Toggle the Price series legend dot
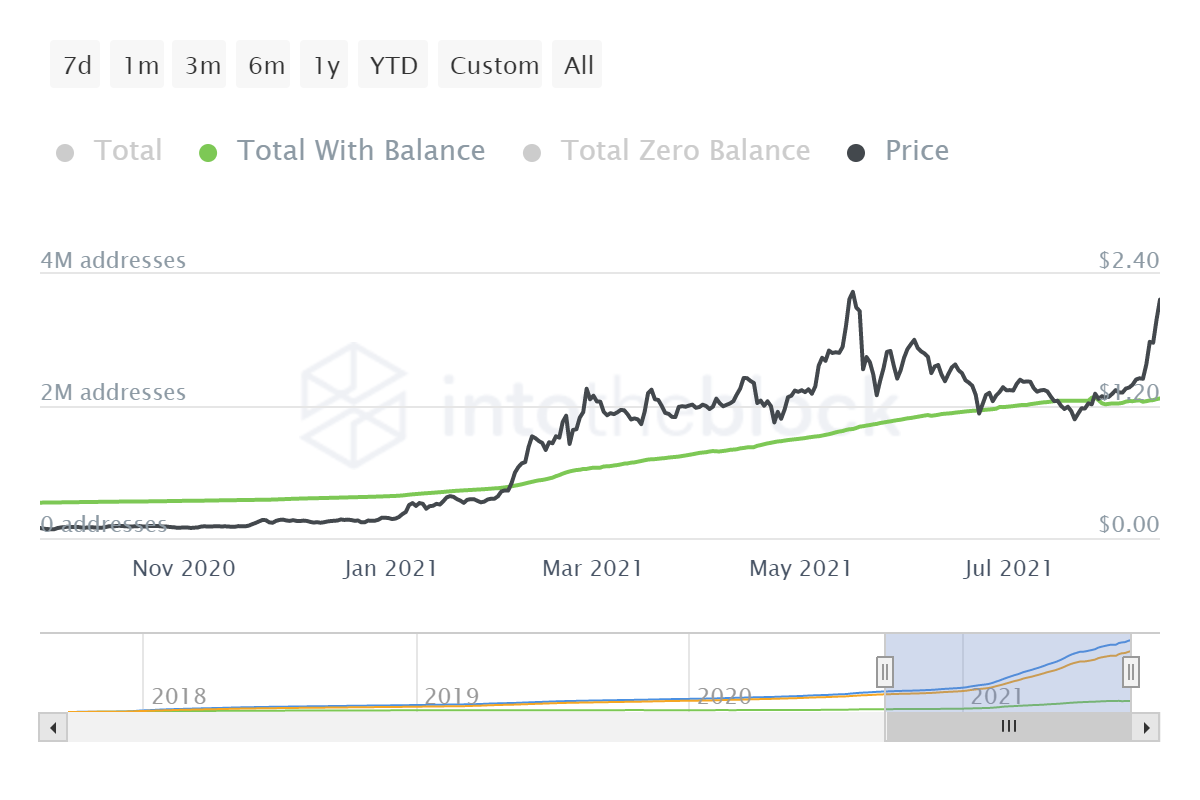 point(856,153)
